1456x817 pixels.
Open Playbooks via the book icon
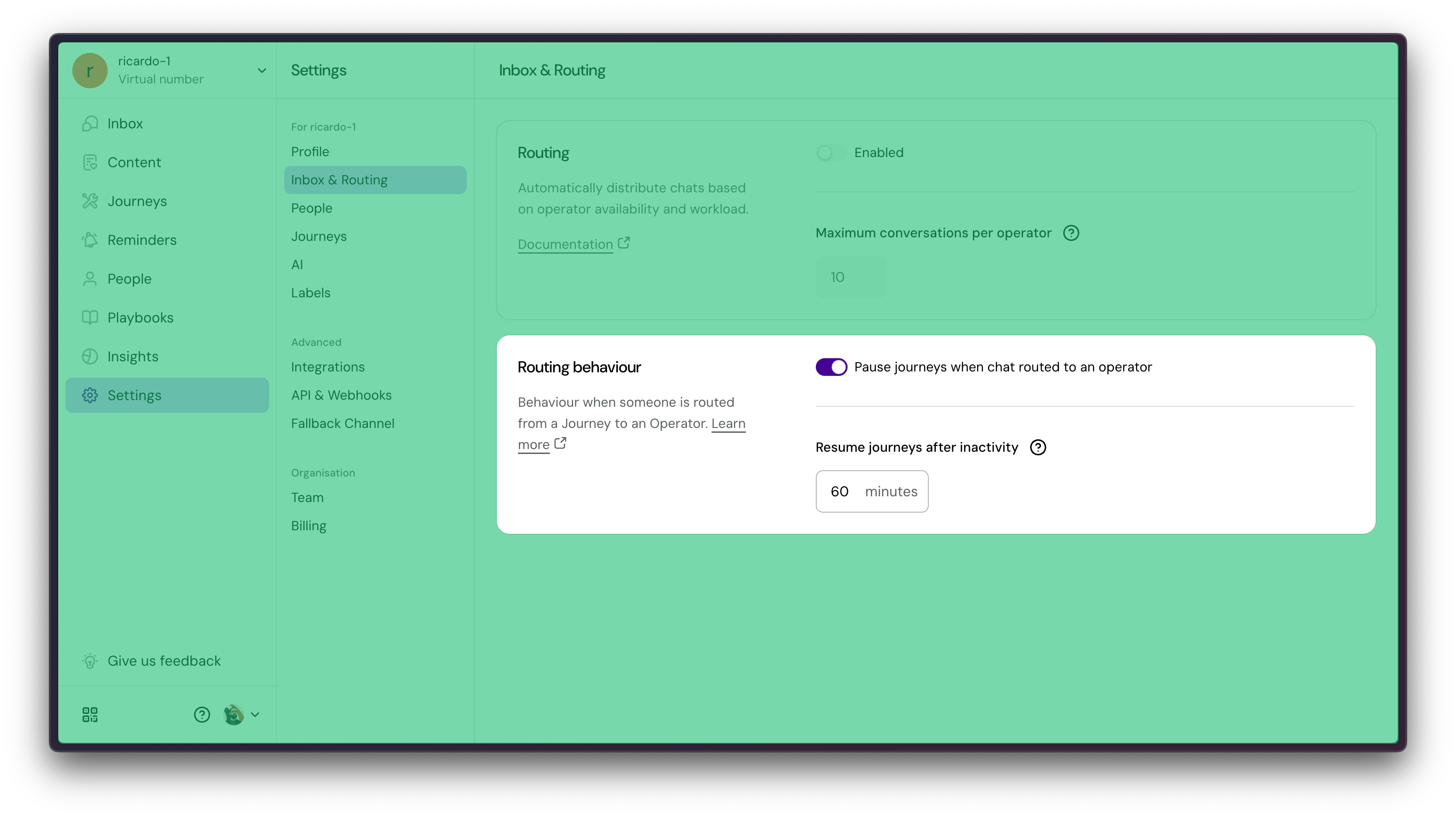tap(90, 318)
